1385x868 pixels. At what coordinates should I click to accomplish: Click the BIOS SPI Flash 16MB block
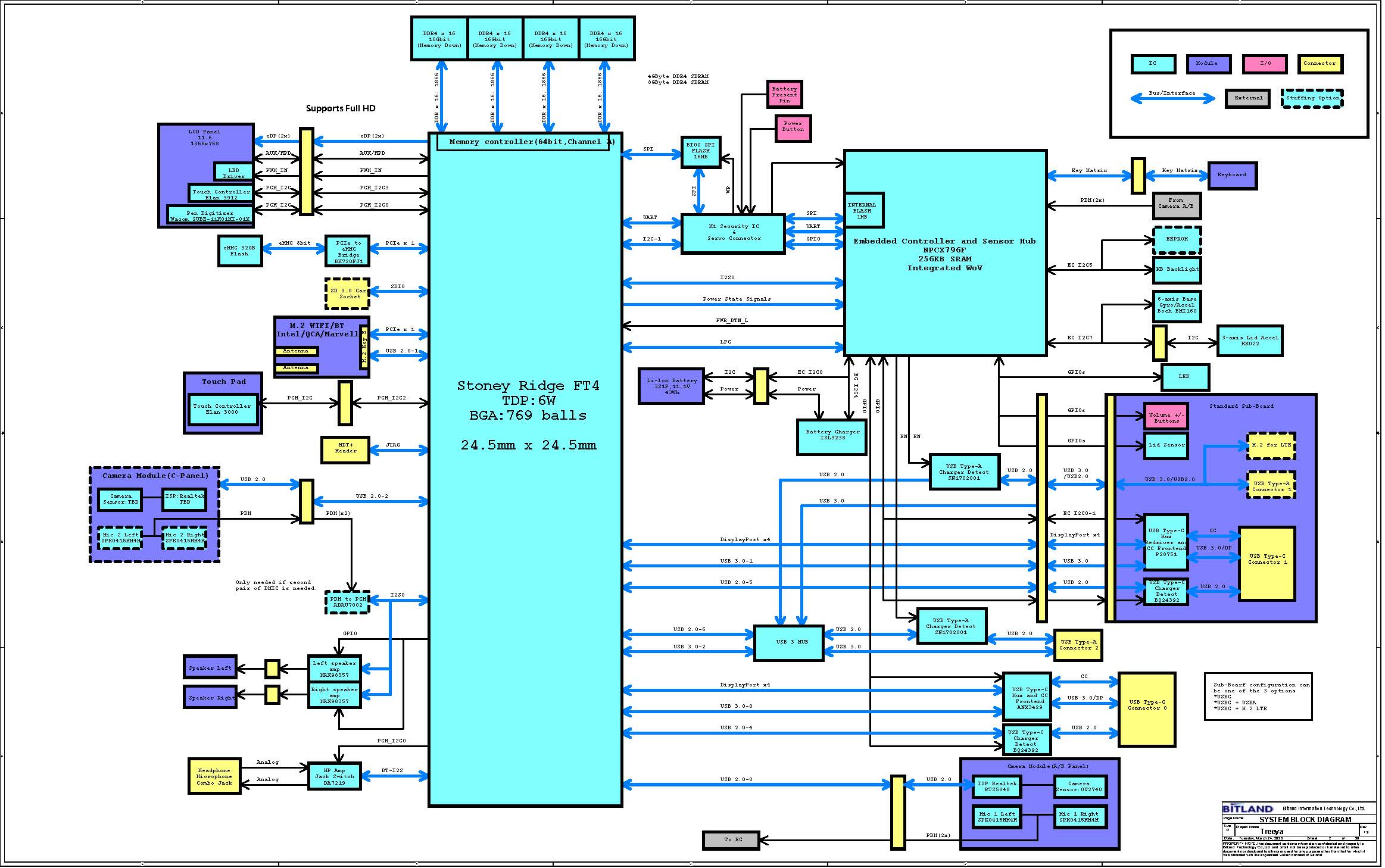pos(700,151)
